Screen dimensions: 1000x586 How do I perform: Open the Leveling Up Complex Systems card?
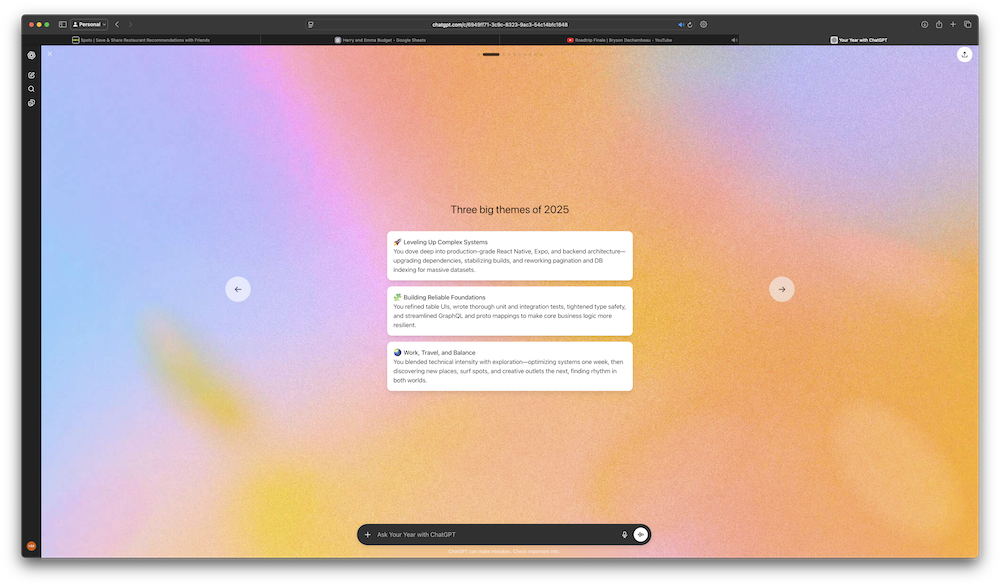pos(509,256)
